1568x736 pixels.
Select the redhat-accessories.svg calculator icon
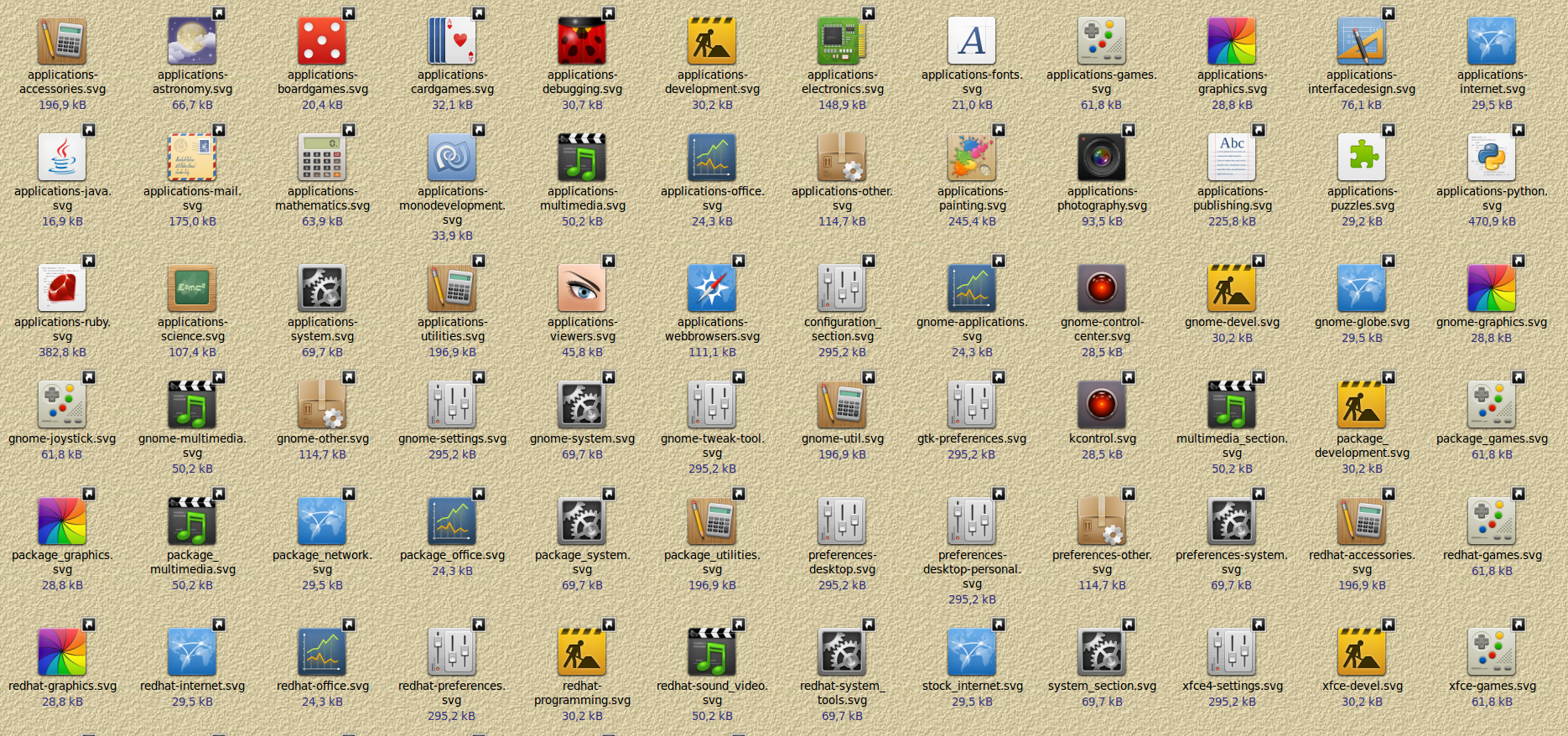pyautogui.click(x=1362, y=521)
